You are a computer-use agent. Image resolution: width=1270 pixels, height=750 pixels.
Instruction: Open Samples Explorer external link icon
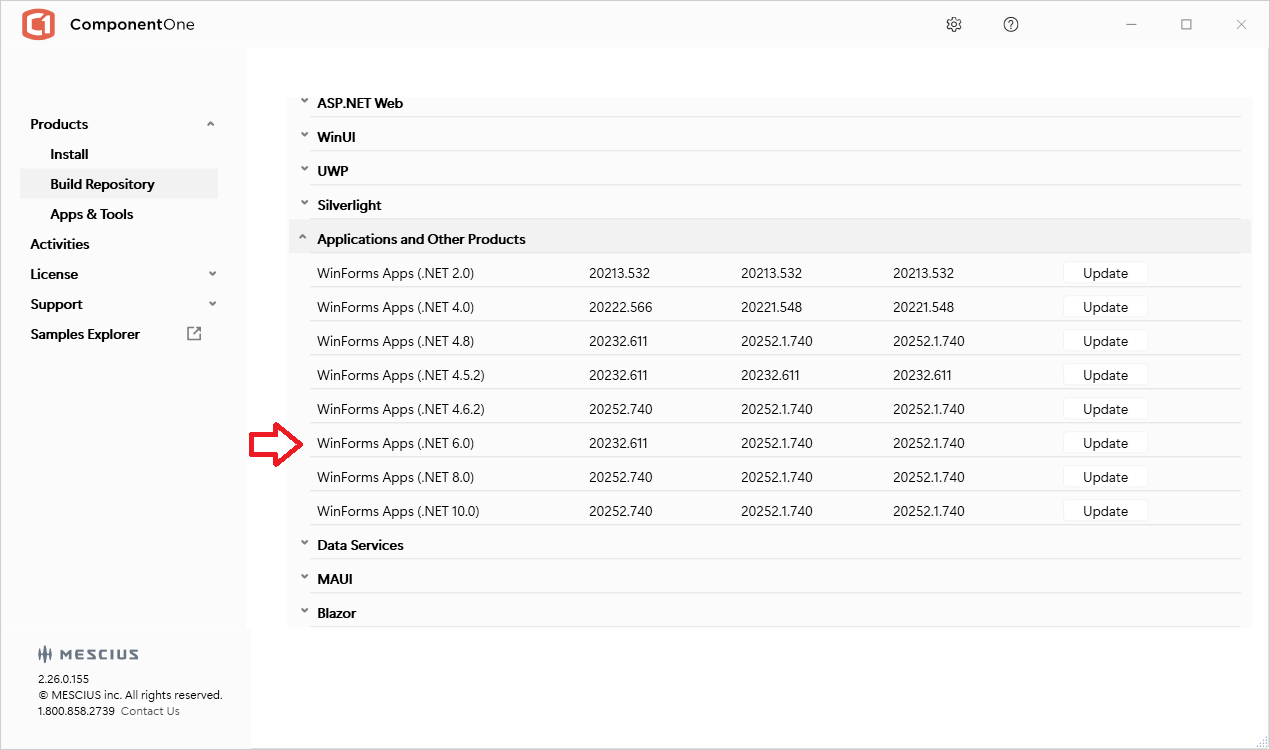click(x=194, y=334)
